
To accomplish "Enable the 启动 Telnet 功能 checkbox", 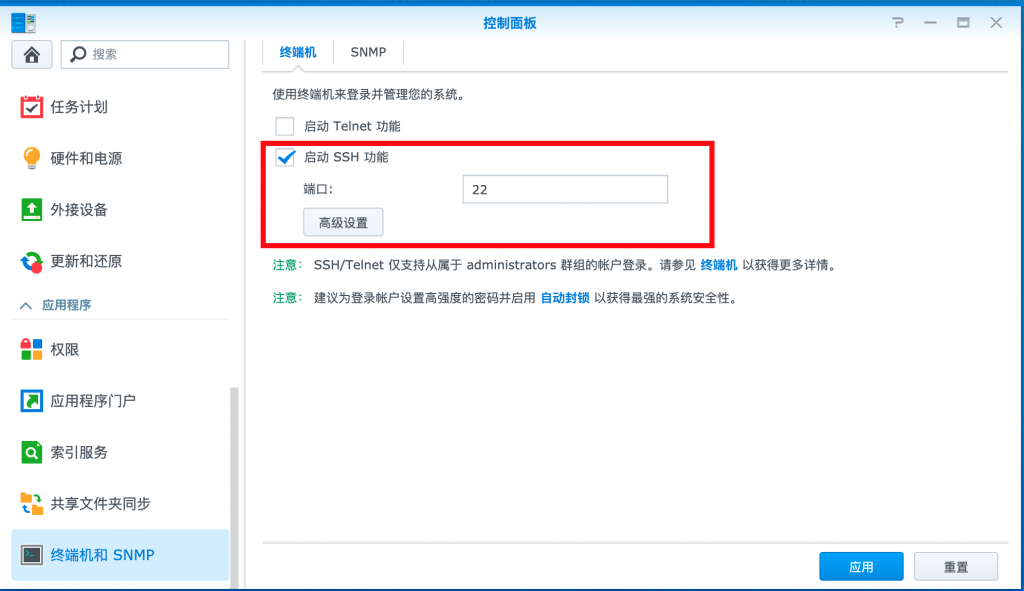I will coord(285,126).
